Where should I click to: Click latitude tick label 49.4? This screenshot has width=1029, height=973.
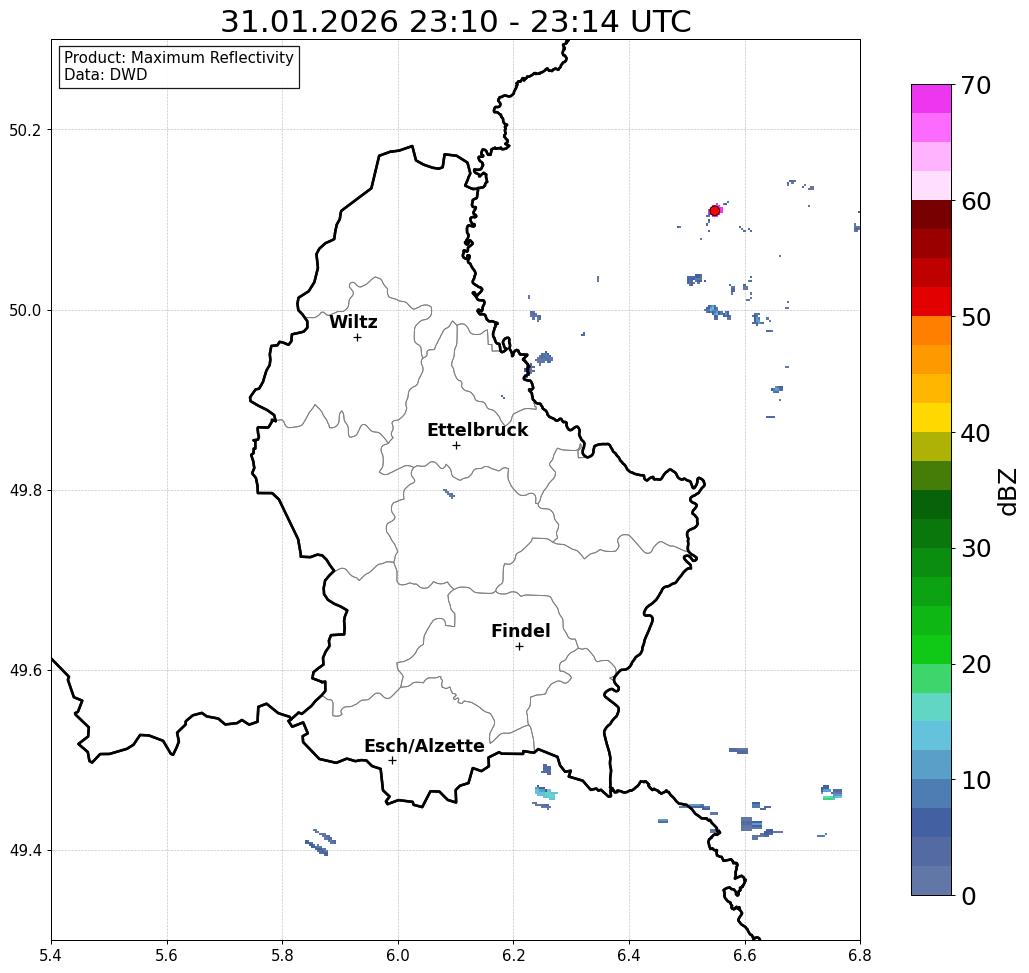[x=25, y=851]
